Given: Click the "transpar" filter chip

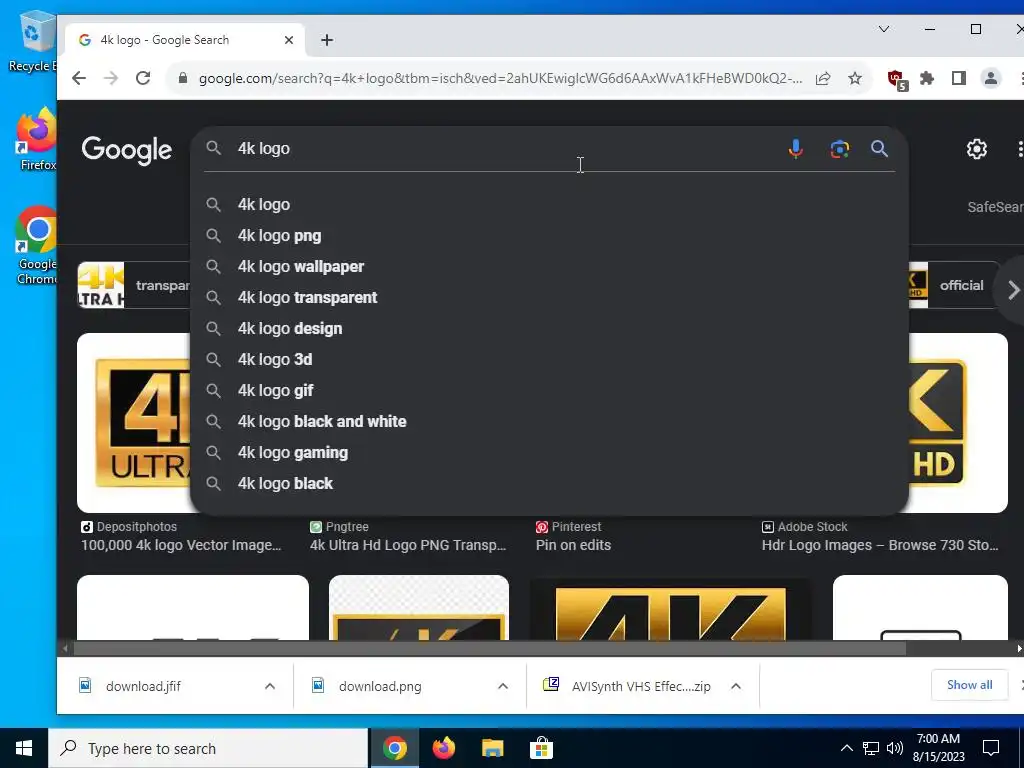Looking at the screenshot, I should [x=134, y=285].
